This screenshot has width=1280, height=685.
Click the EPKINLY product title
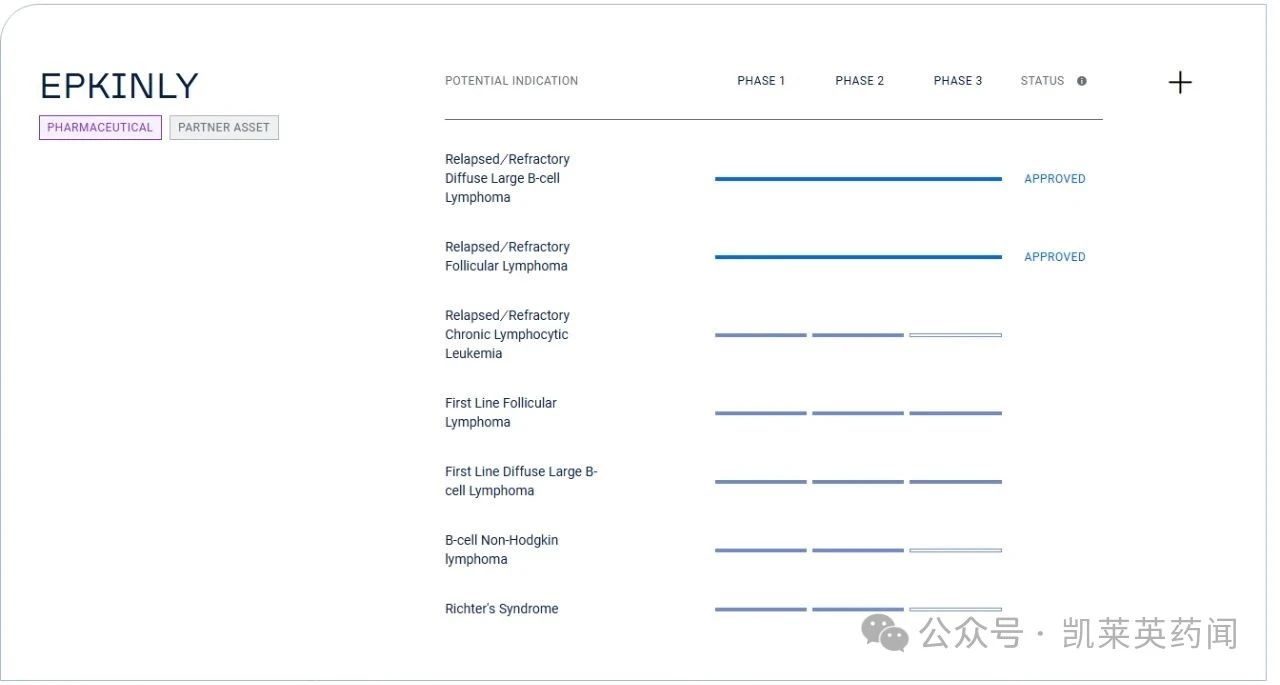pos(119,86)
